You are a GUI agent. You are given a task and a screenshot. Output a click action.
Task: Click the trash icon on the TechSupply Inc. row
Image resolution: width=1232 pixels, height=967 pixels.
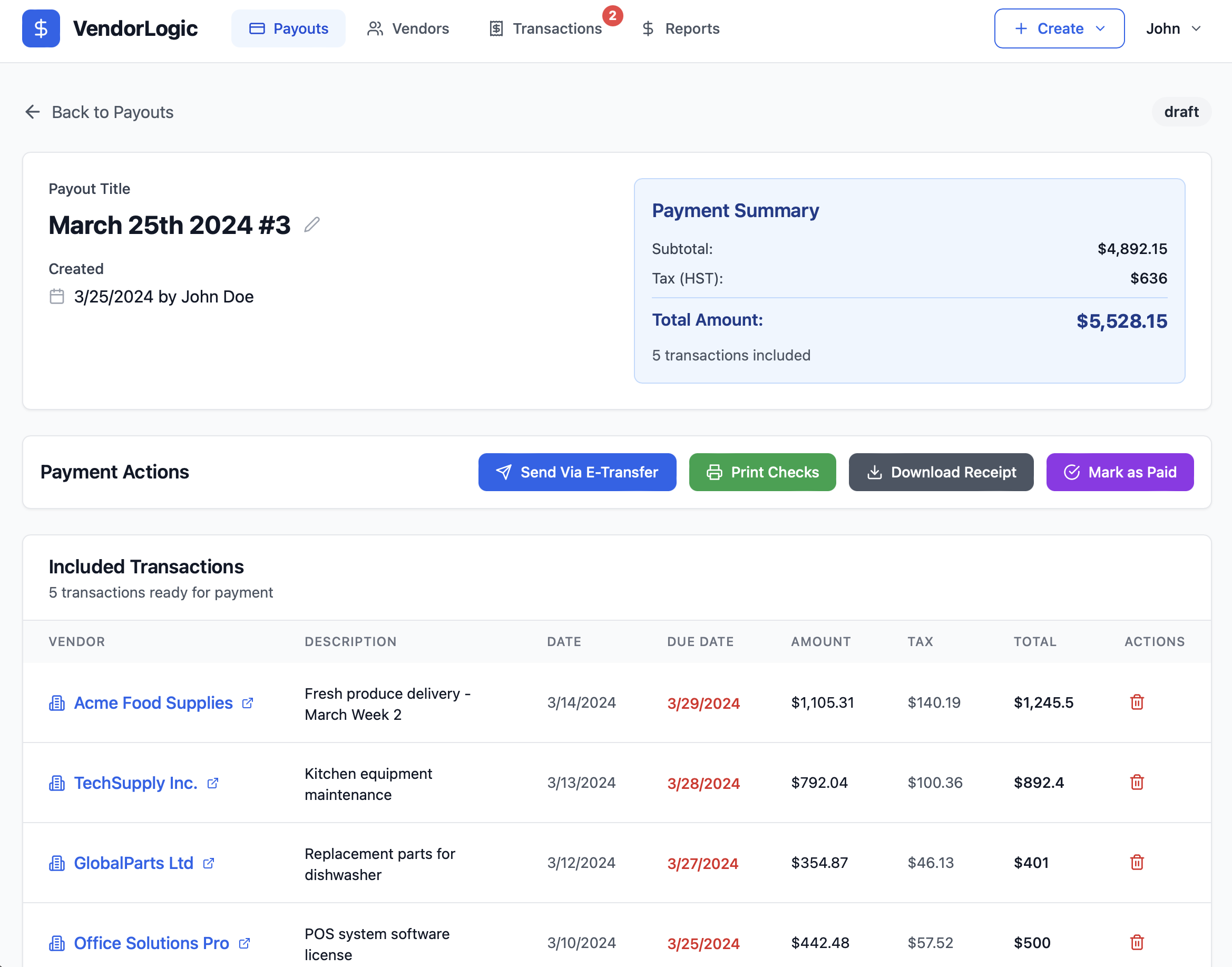tap(1137, 783)
